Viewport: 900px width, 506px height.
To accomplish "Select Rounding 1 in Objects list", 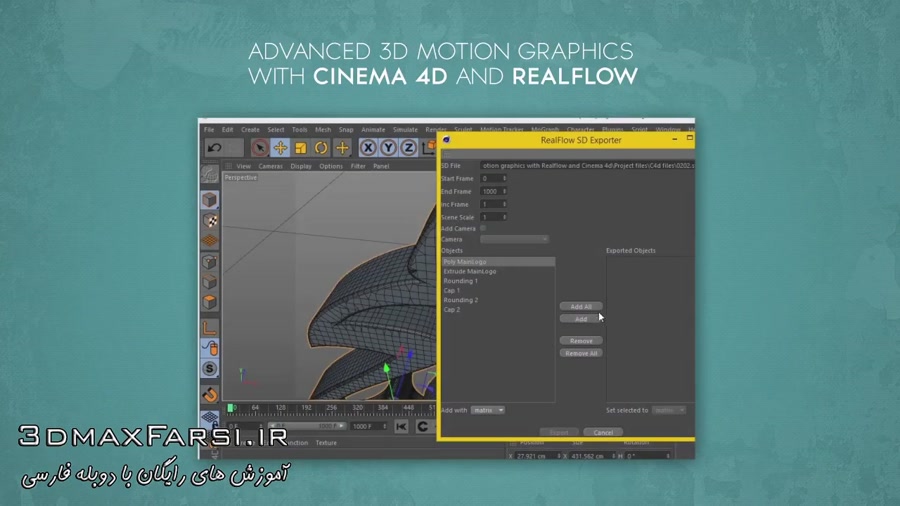I will (498, 281).
